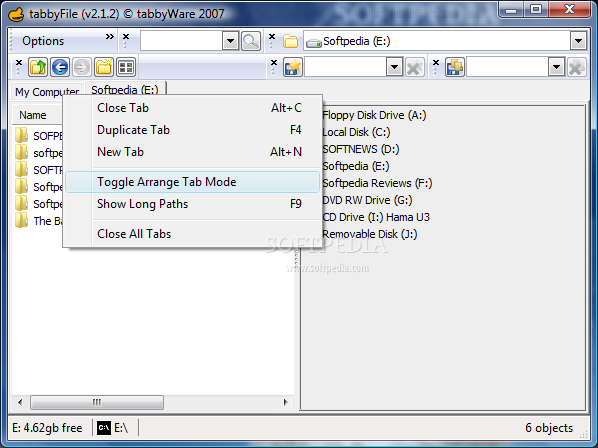598x448 pixels.
Task: Open the search box dropdown arrow
Action: 230,41
